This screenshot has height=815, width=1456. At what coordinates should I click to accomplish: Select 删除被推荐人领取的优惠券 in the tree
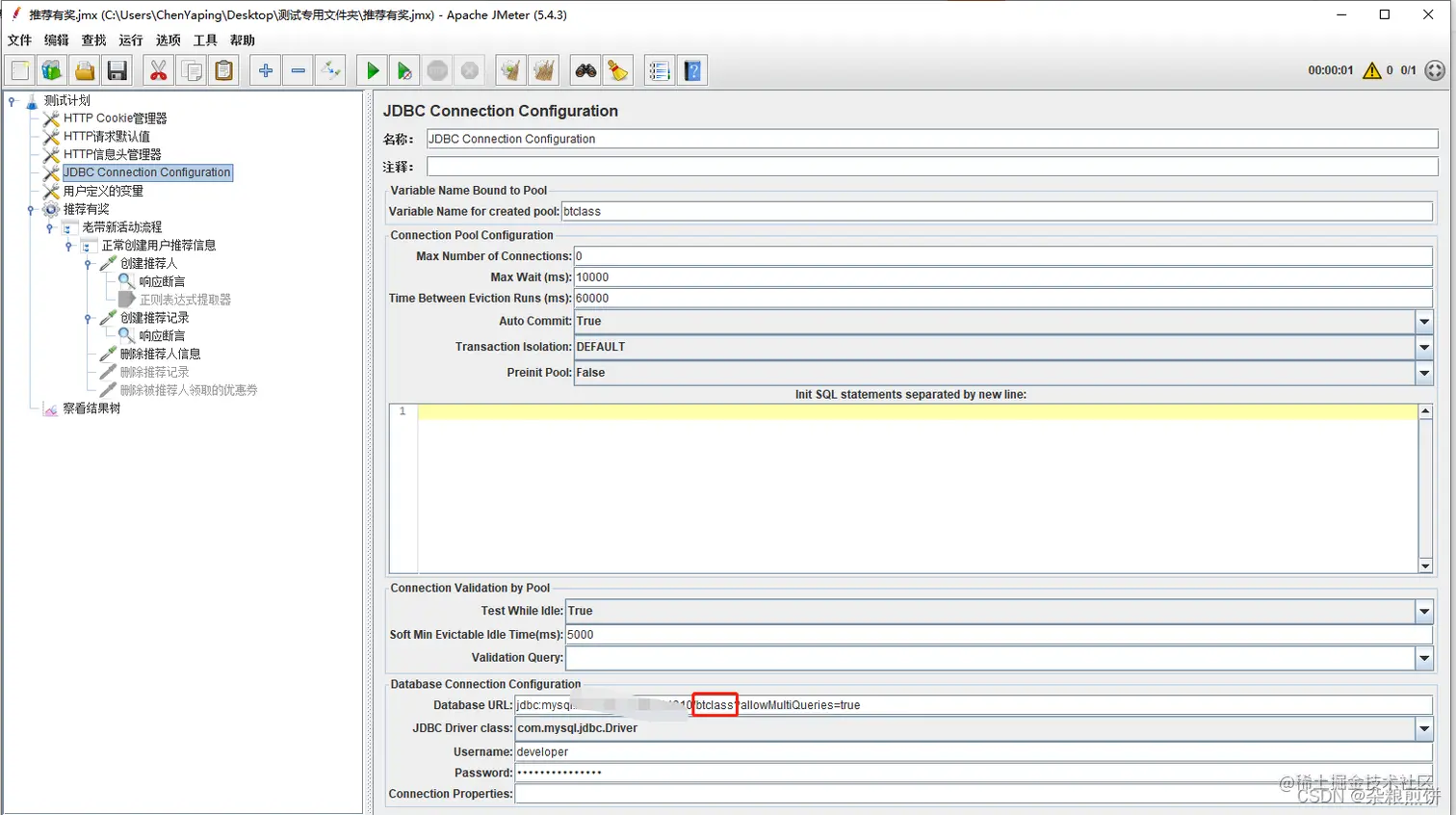click(x=189, y=390)
